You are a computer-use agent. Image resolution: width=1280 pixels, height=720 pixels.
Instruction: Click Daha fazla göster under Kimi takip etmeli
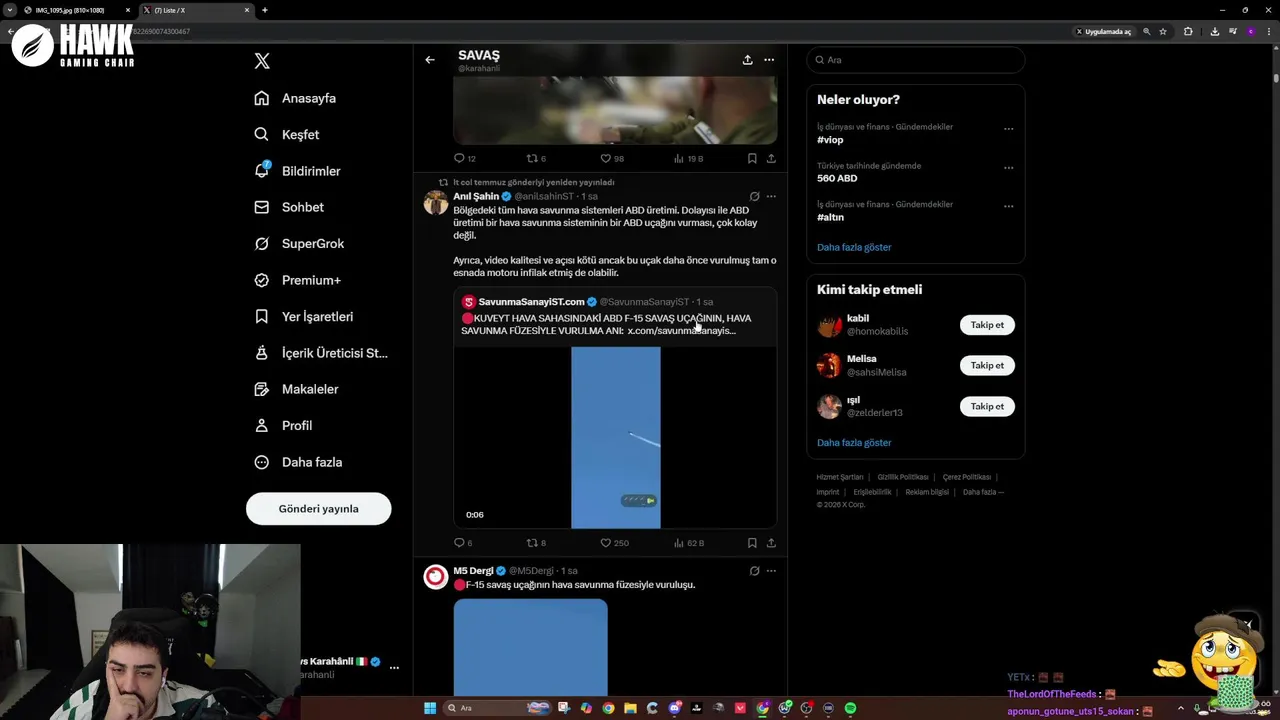pos(854,442)
